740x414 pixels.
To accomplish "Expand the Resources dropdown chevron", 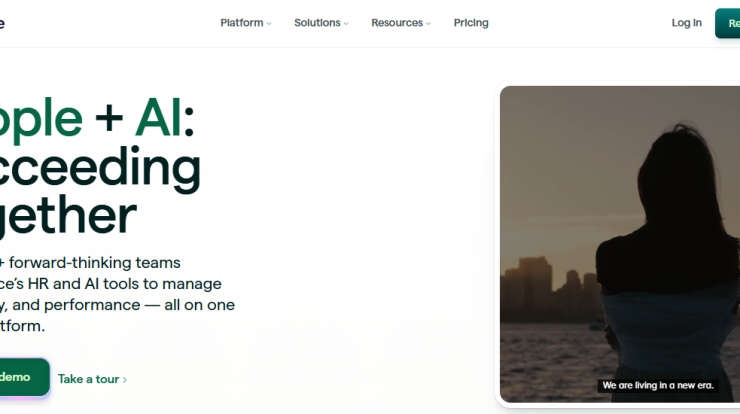I will (x=429, y=24).
